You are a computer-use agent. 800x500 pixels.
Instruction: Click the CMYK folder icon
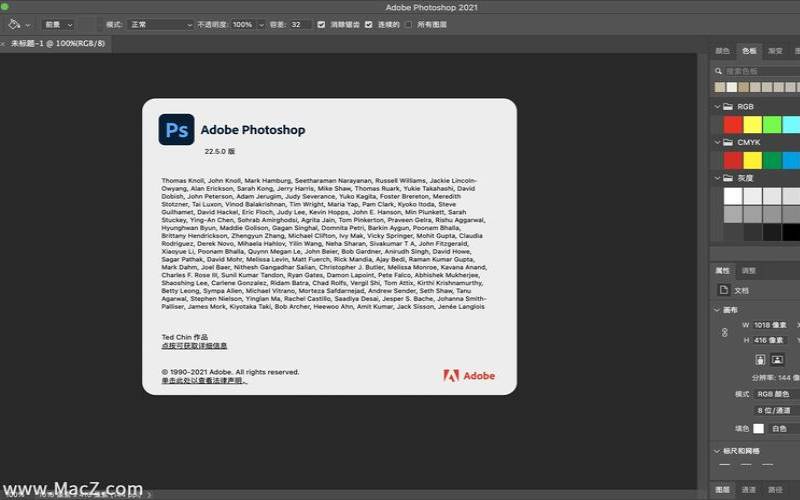[x=728, y=142]
